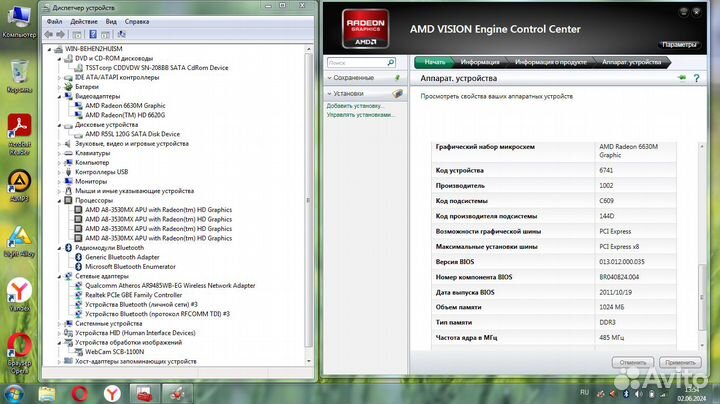
Task: Expand the Батареи tree node
Action: click(x=59, y=86)
